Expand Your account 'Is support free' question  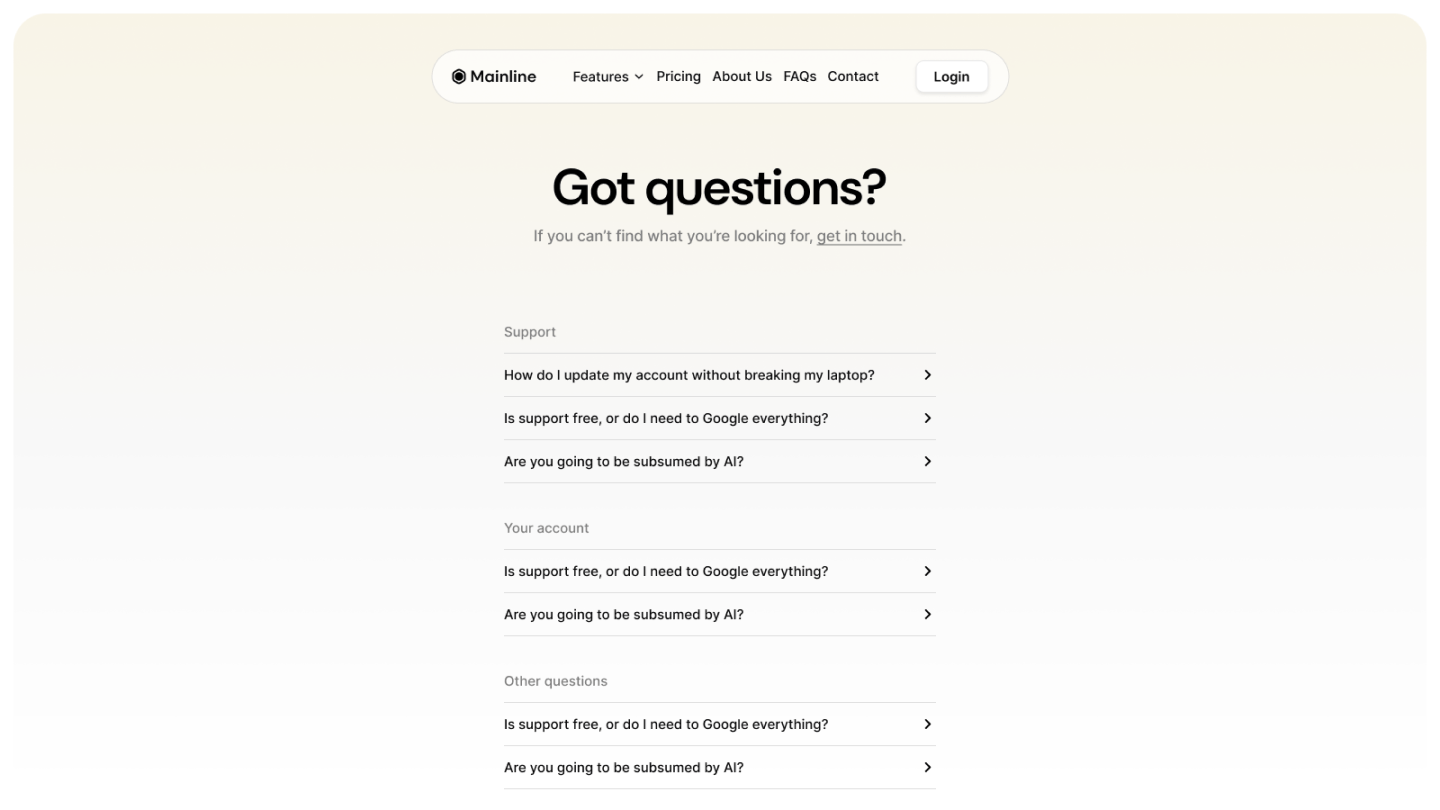pos(720,571)
